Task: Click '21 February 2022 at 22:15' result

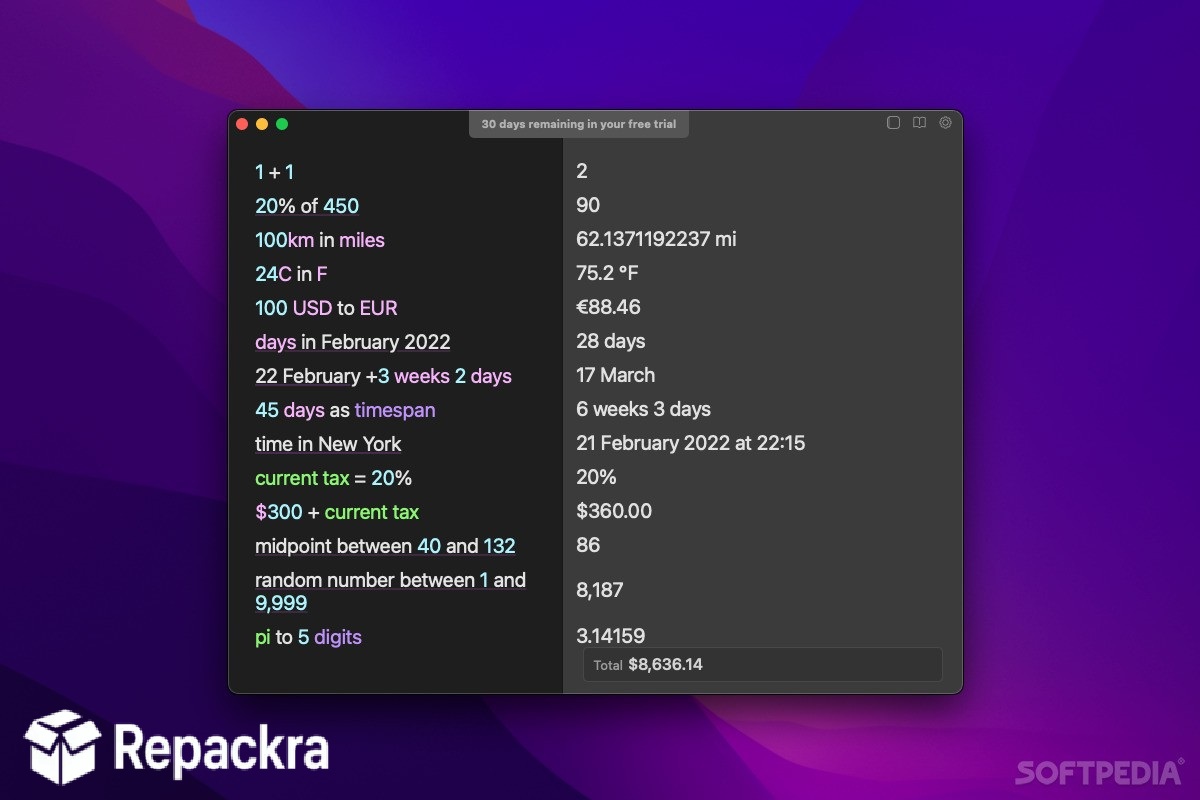Action: [x=690, y=443]
